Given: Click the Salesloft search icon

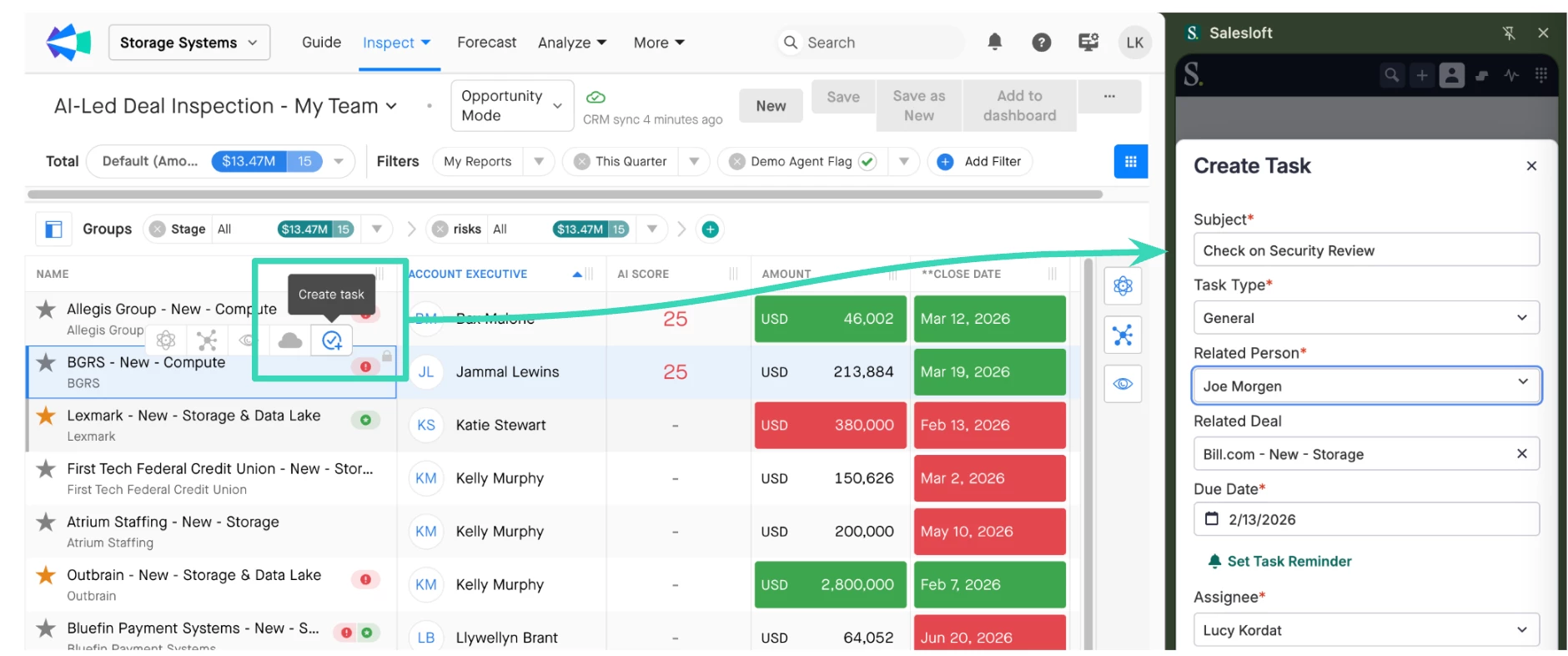Looking at the screenshot, I should (1391, 75).
